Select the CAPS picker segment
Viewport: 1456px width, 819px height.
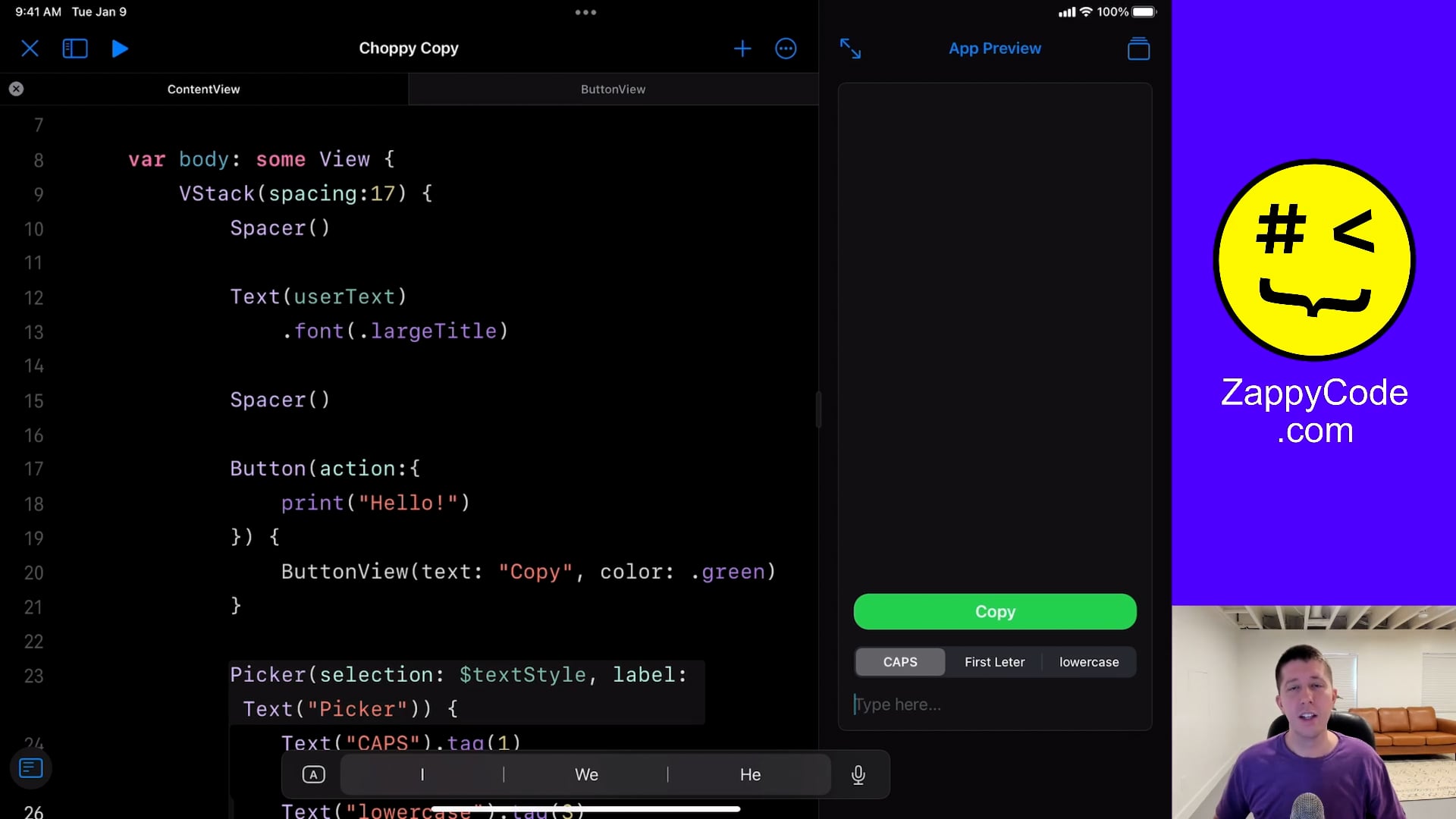(900, 662)
